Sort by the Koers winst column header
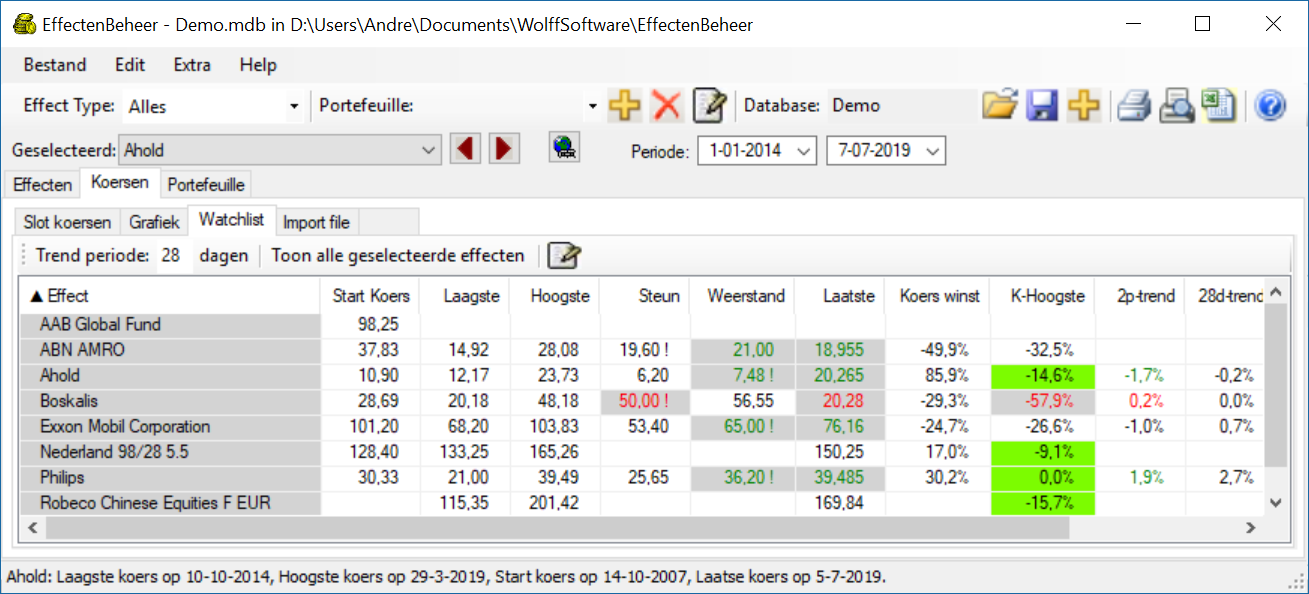Viewport: 1309px width, 594px height. 940,296
